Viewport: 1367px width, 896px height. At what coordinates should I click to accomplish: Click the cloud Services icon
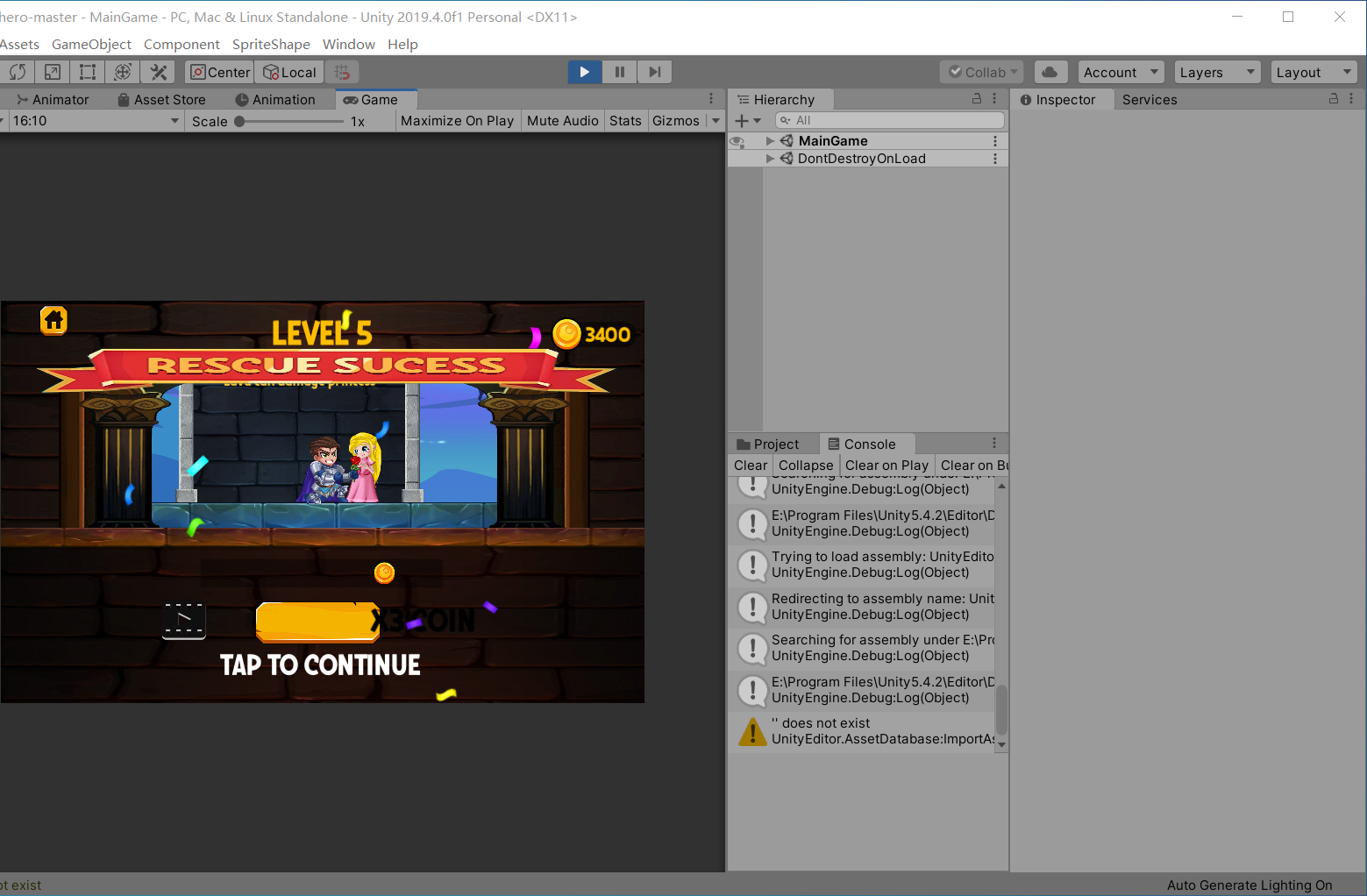(1050, 72)
